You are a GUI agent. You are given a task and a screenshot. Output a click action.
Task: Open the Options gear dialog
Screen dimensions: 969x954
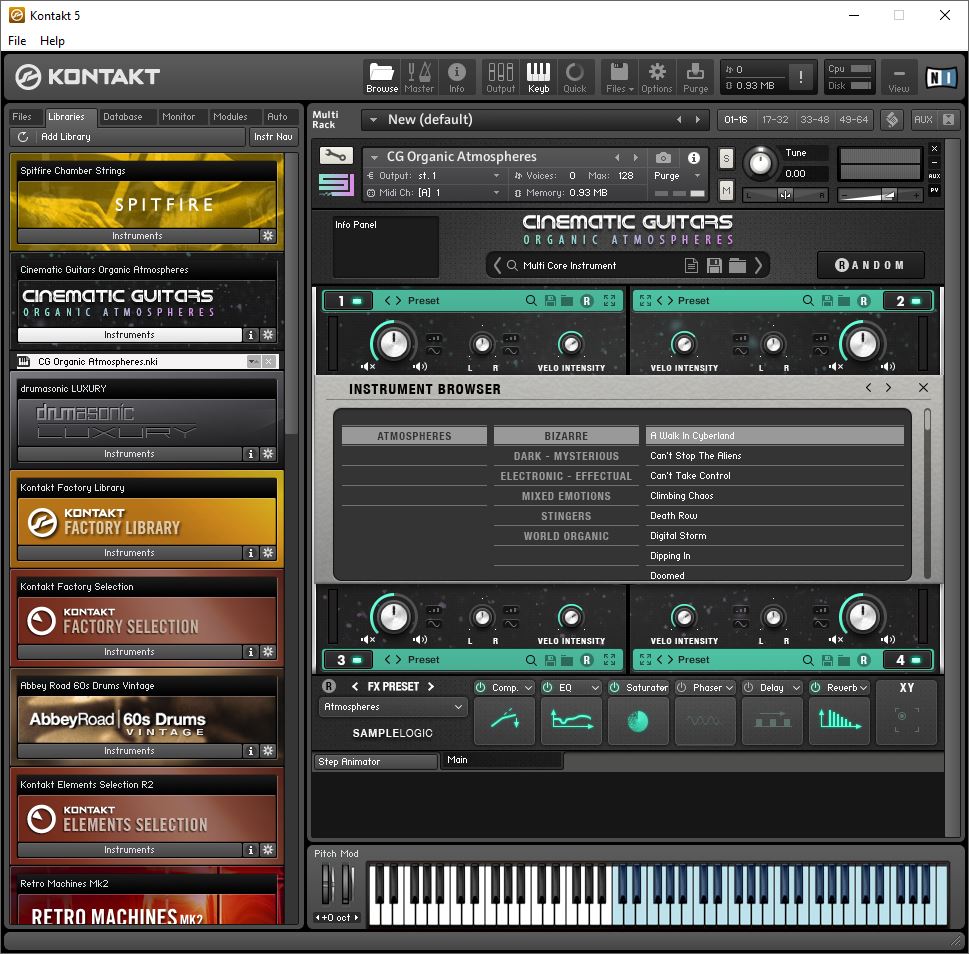656,77
